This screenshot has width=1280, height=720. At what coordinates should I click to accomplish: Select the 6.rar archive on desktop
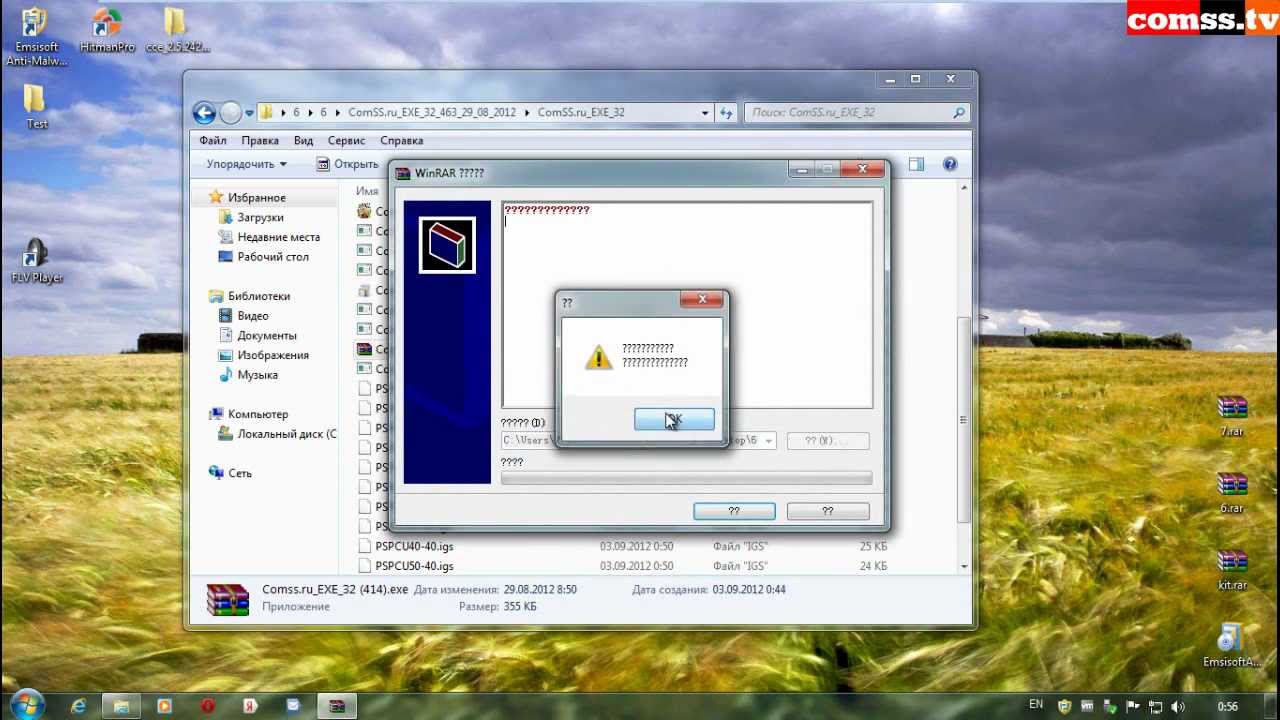click(1232, 493)
